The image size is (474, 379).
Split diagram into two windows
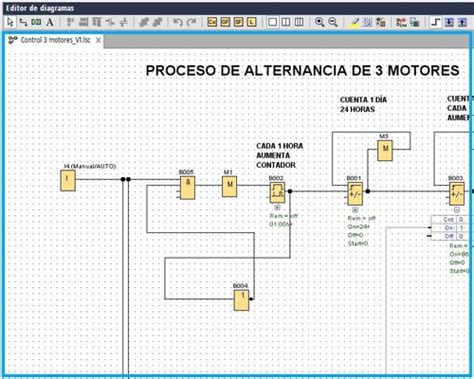click(286, 22)
